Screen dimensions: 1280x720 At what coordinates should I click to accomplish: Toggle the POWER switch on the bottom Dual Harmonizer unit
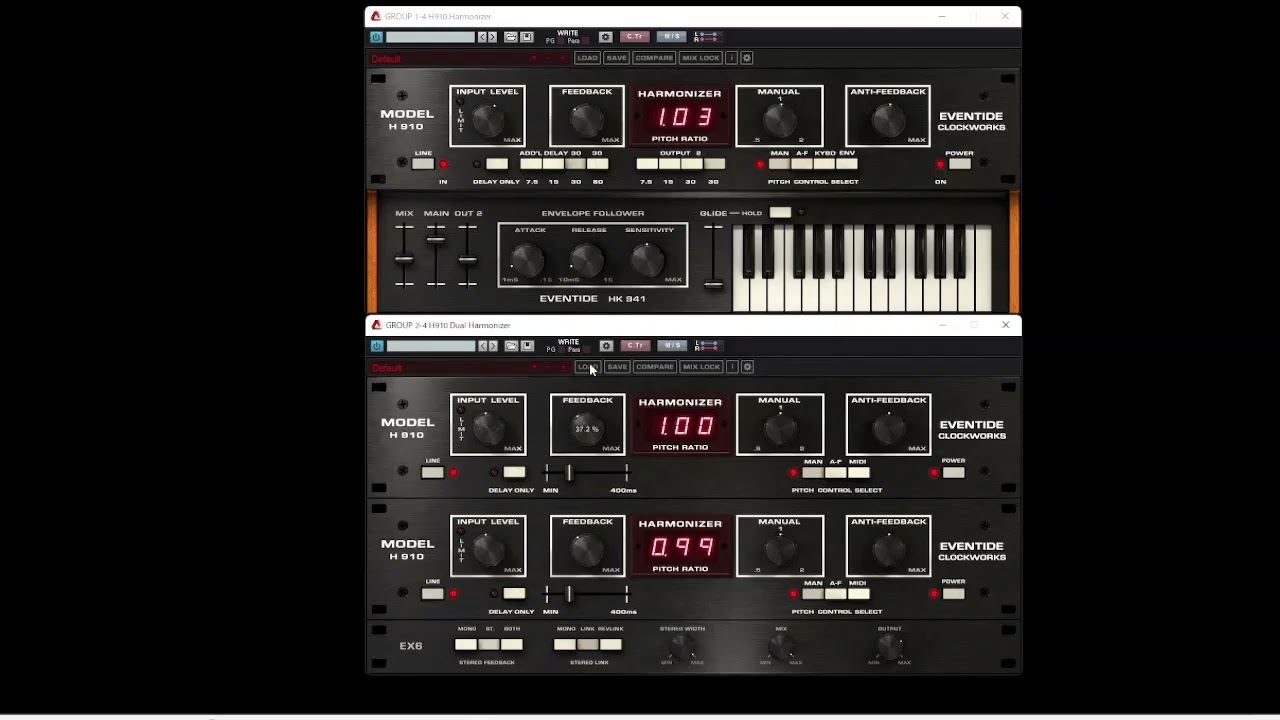click(953, 594)
